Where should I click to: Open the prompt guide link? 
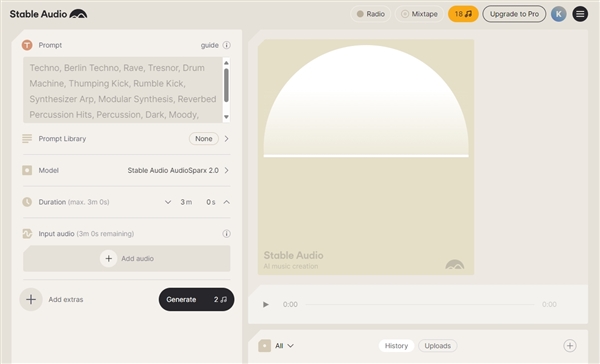point(210,45)
